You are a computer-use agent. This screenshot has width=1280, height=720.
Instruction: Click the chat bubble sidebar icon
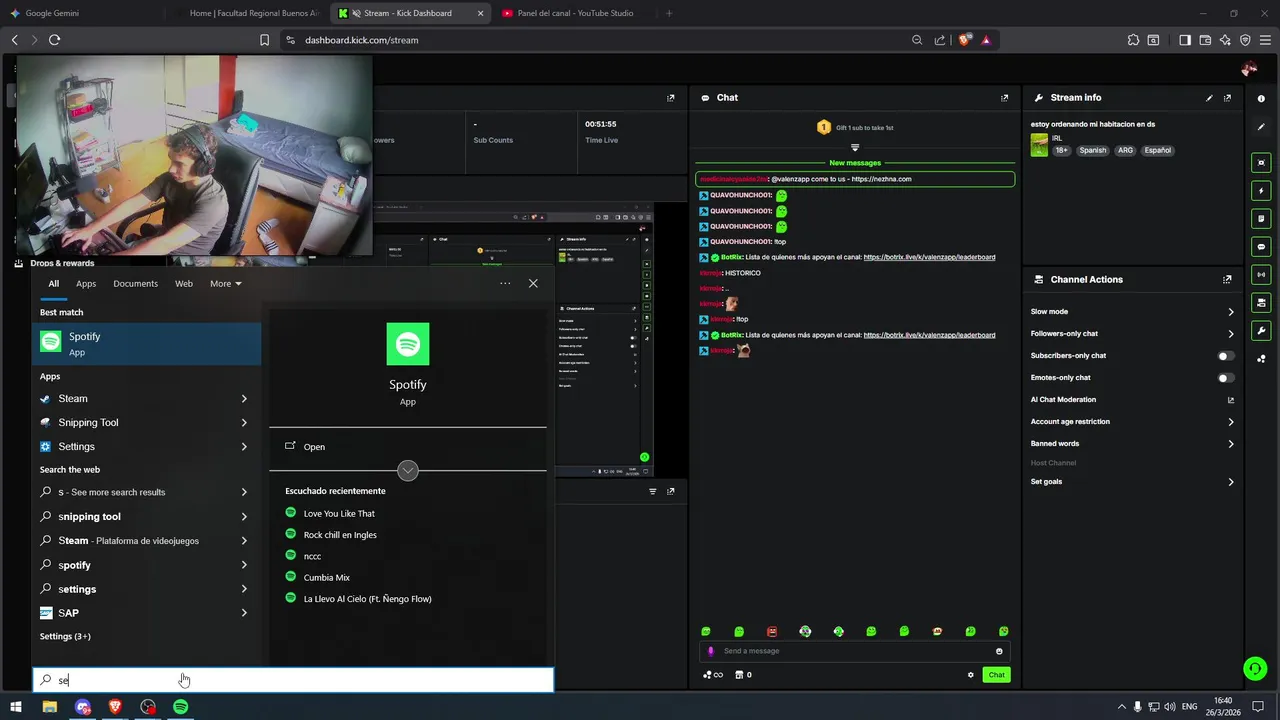point(1261,246)
